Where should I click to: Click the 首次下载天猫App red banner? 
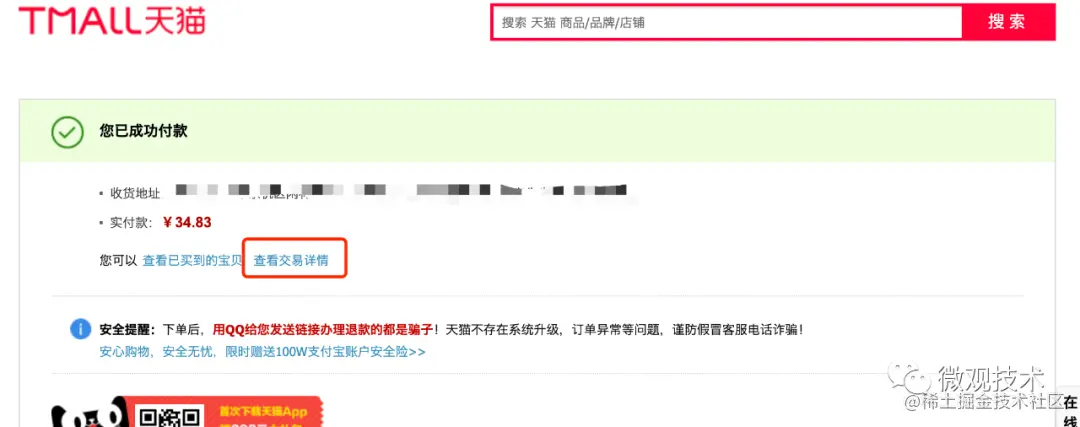coord(264,413)
